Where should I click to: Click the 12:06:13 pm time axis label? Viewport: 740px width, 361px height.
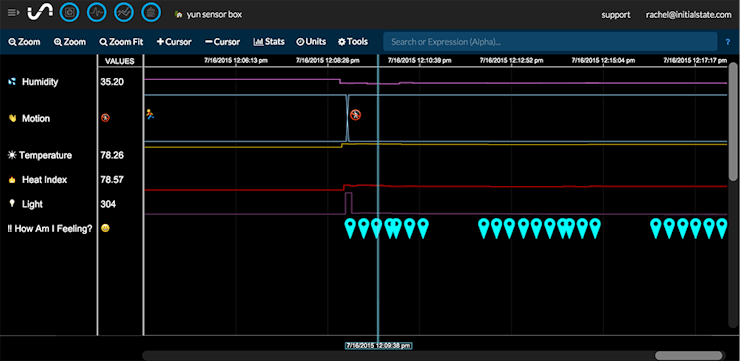235,60
